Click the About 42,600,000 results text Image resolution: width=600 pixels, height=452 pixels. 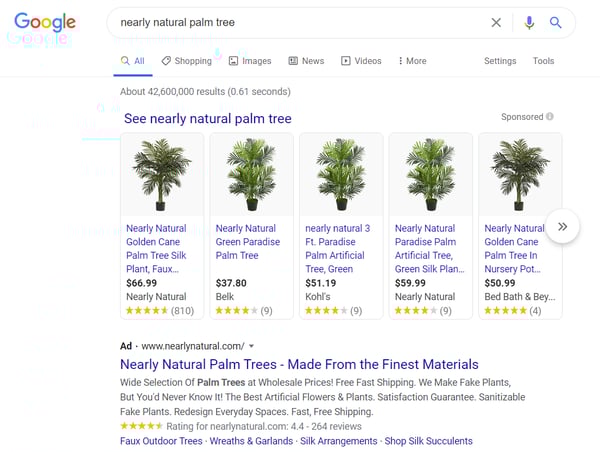(205, 92)
